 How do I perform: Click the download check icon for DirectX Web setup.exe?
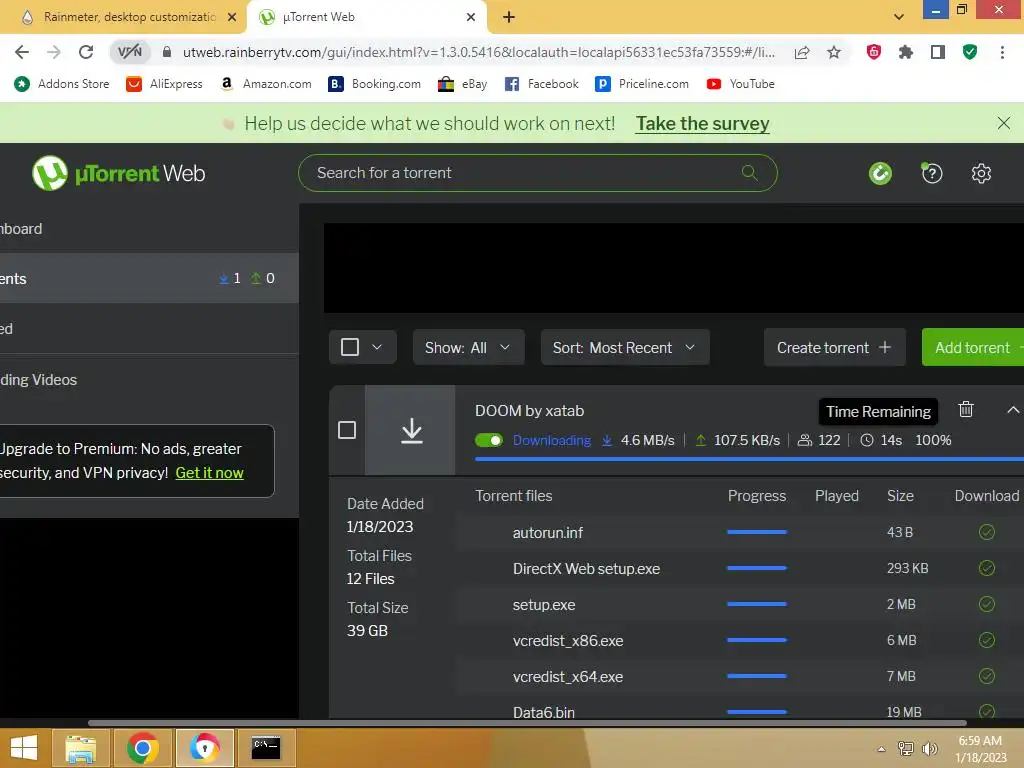(987, 568)
